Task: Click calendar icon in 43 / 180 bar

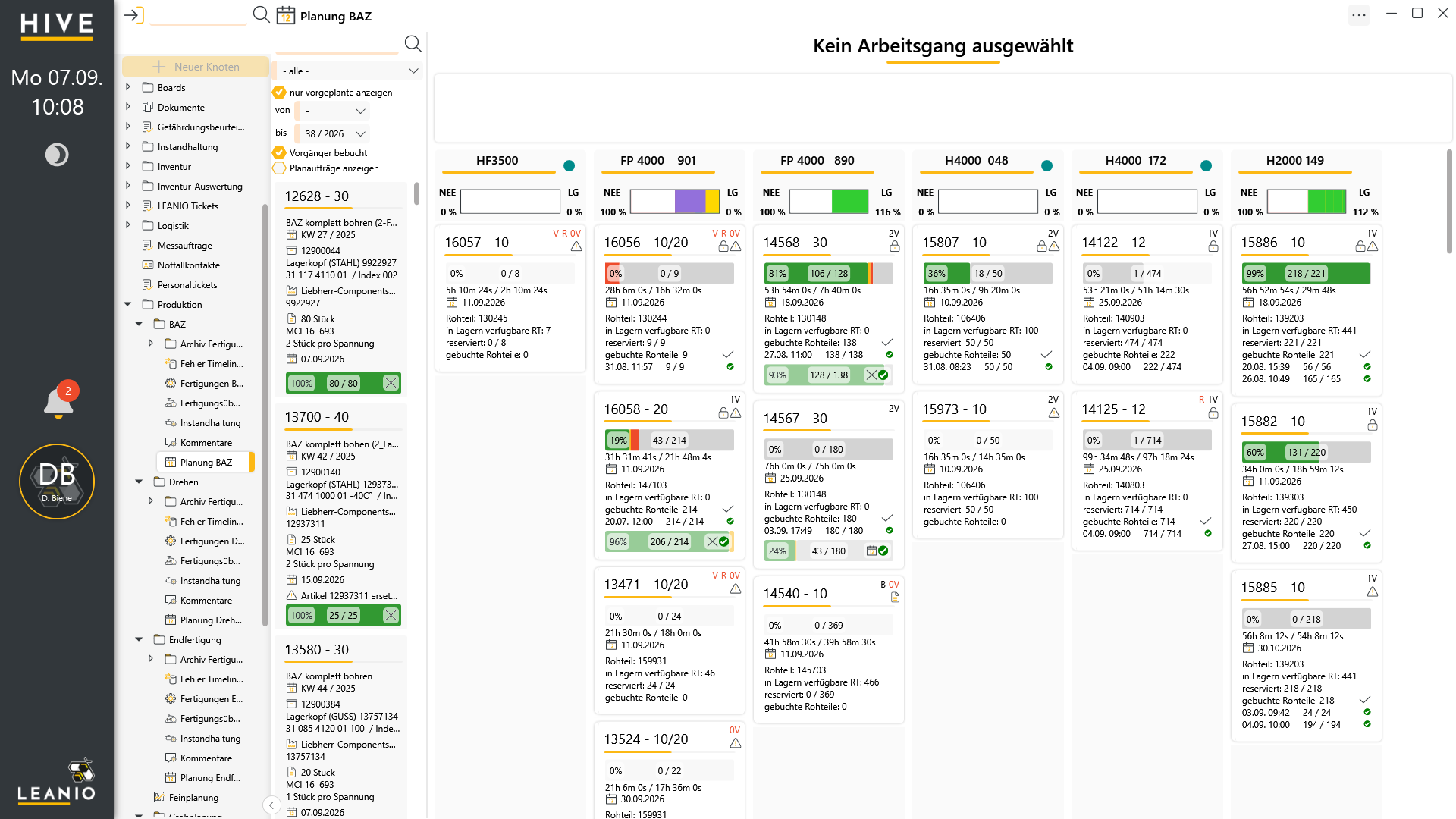Action: tap(871, 551)
